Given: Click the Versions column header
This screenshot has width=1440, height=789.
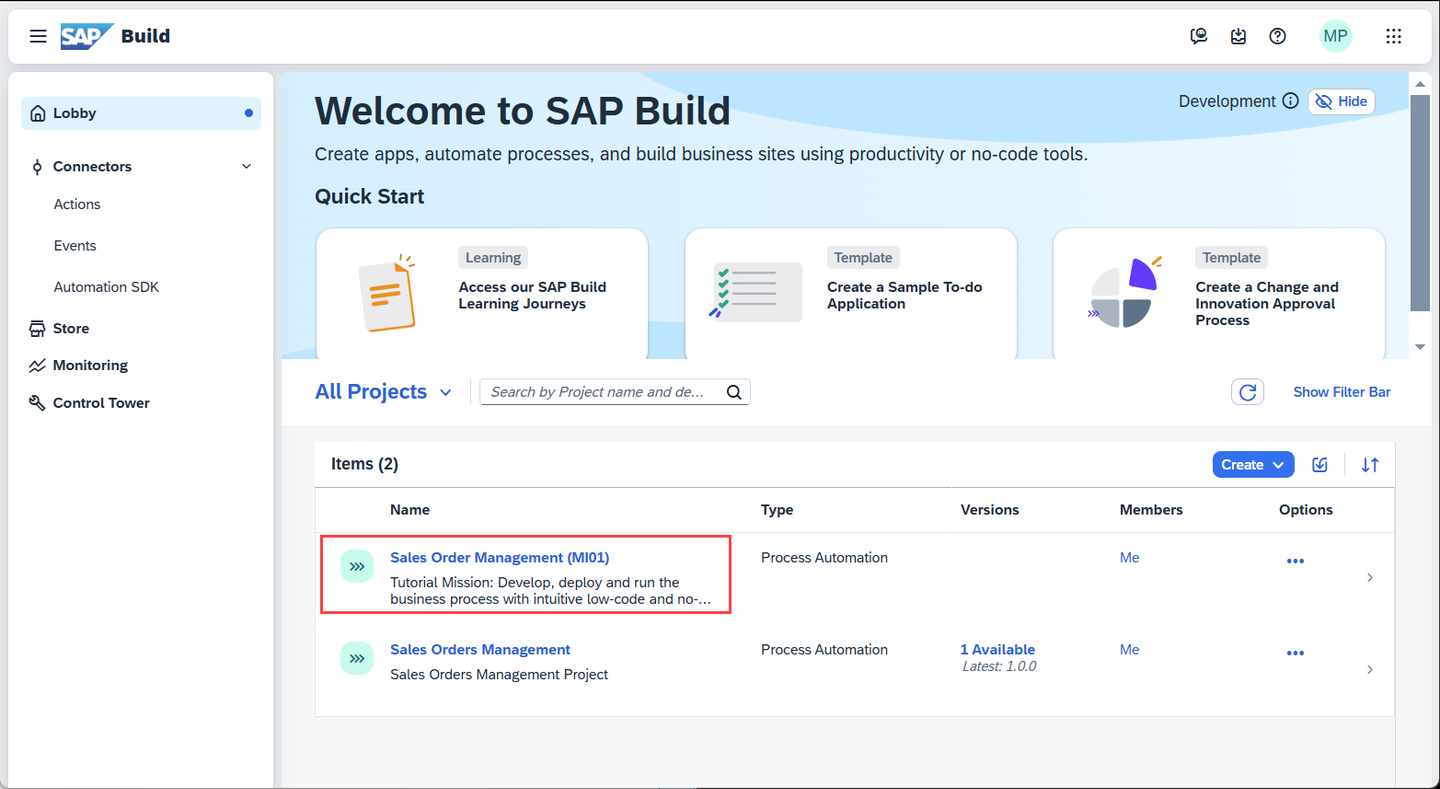Looking at the screenshot, I should (x=990, y=509).
